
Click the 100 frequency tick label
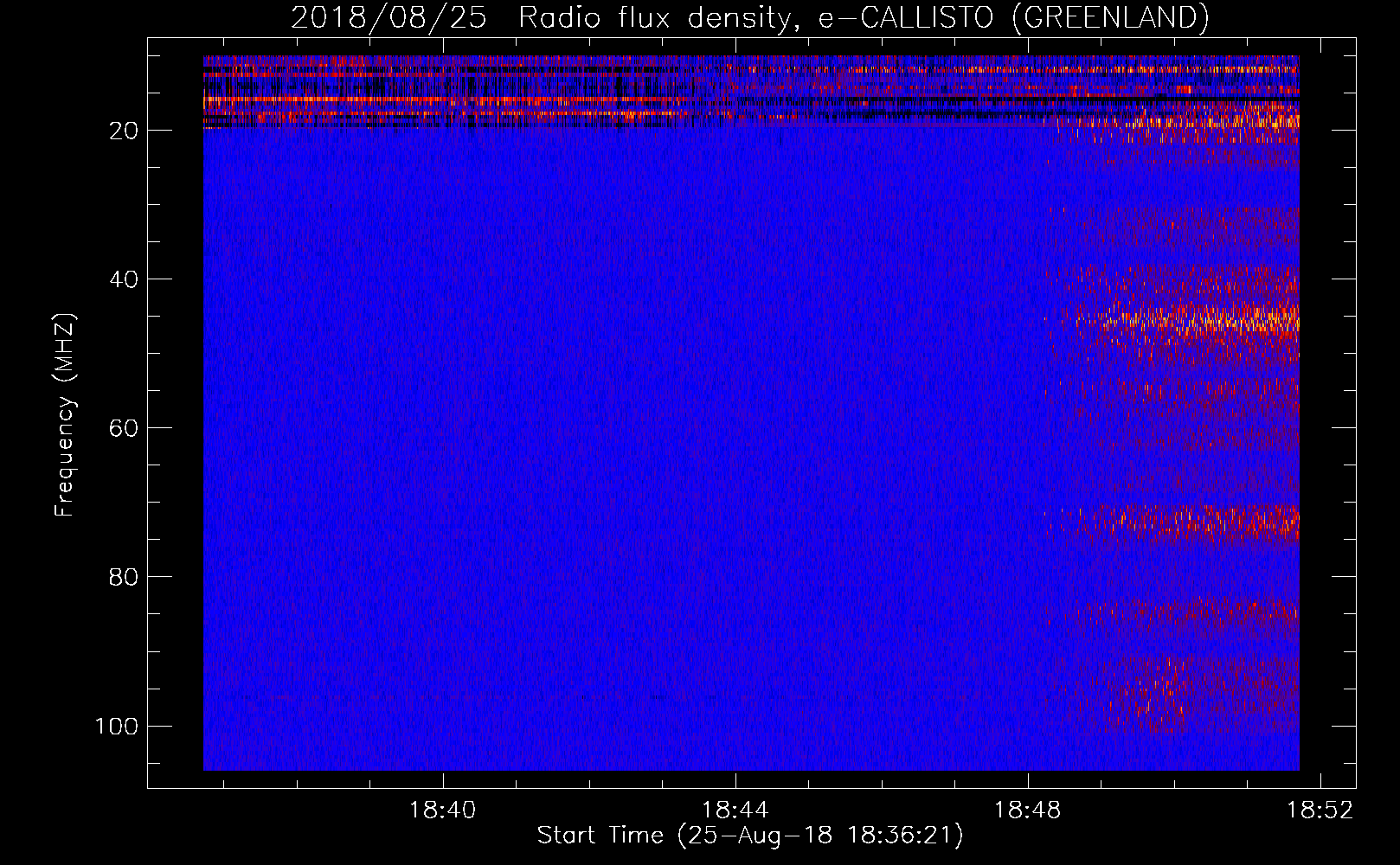pyautogui.click(x=117, y=726)
